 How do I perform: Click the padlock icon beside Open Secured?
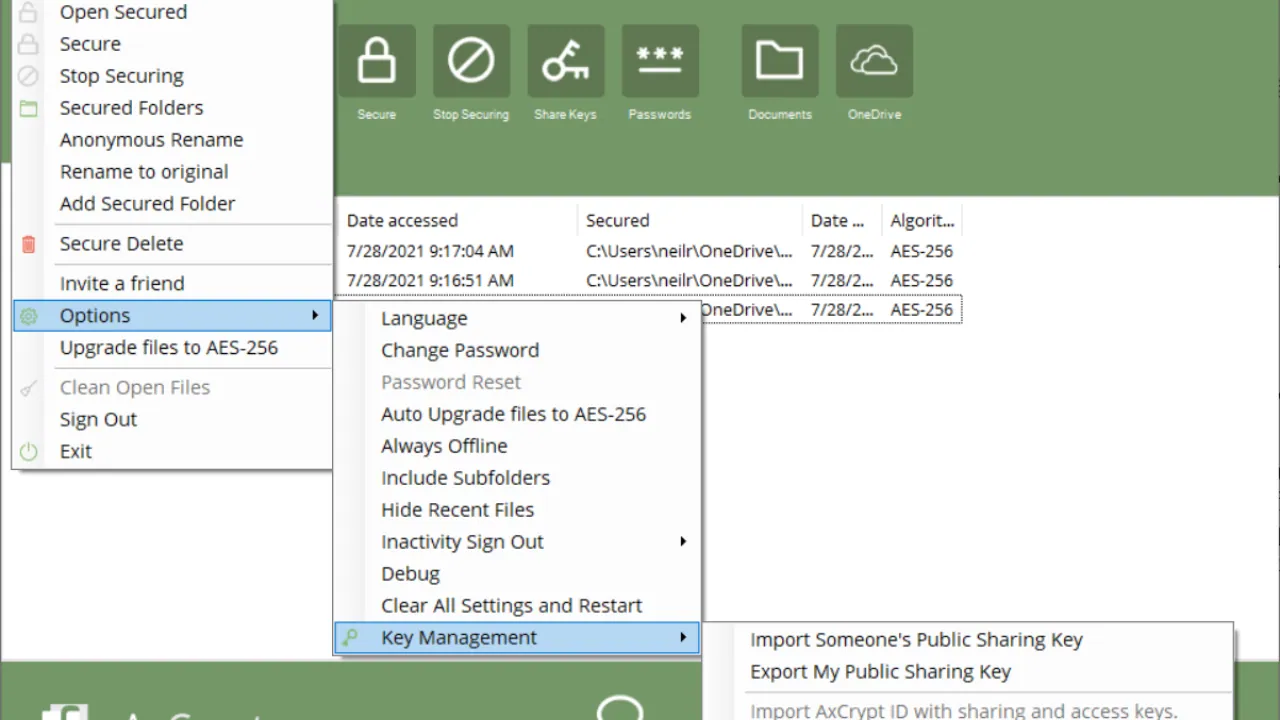(28, 12)
